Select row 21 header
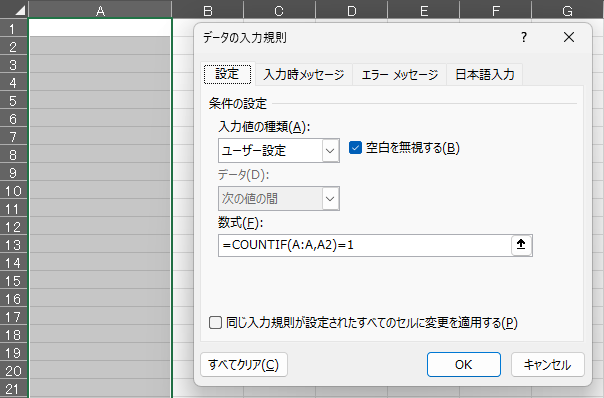 [x=13, y=388]
